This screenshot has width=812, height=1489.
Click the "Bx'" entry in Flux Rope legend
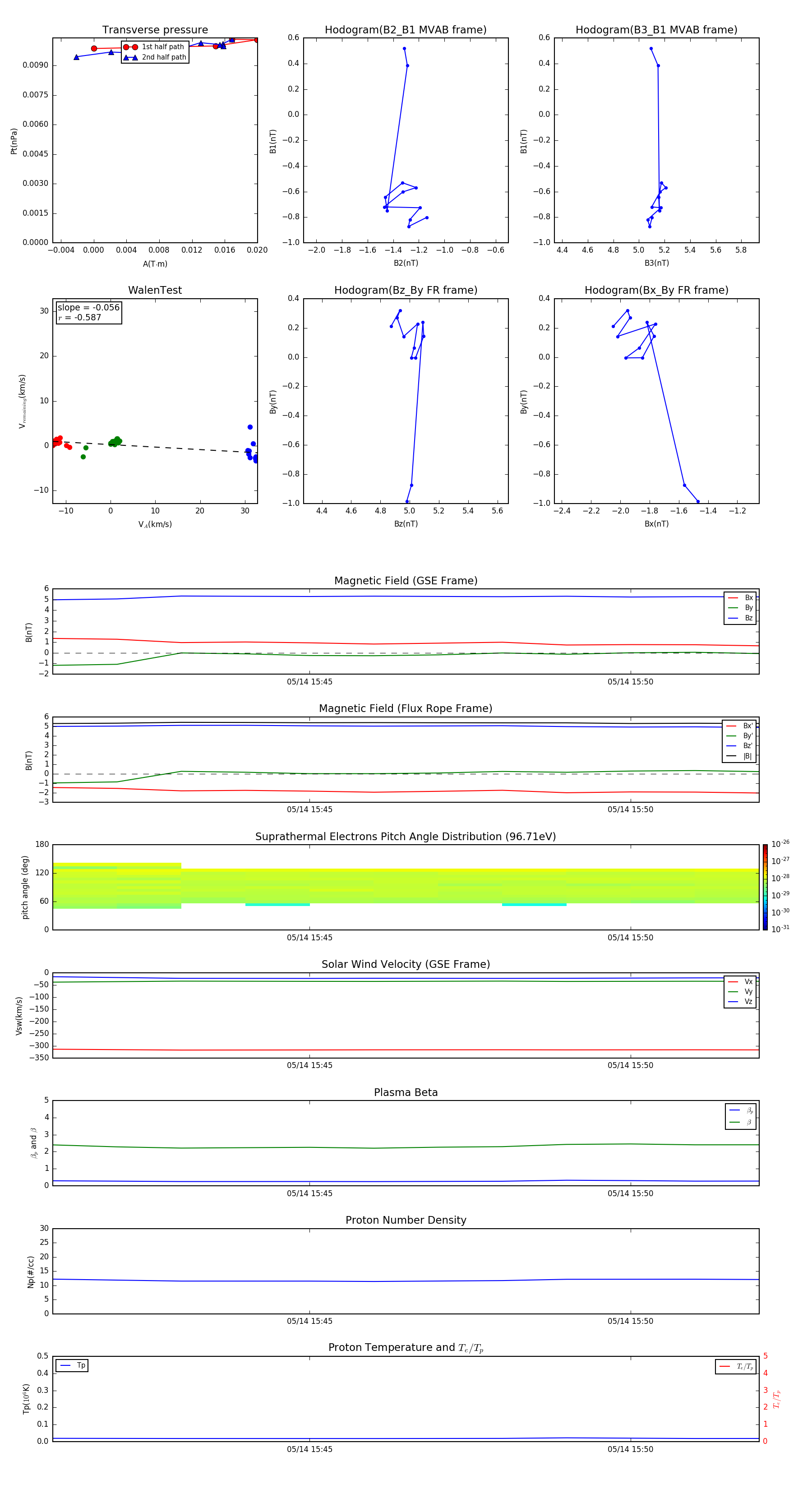click(739, 726)
